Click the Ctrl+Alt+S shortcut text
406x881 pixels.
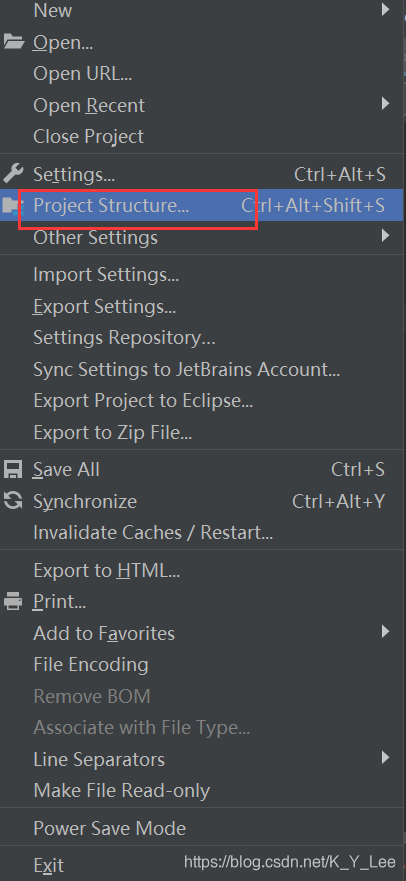(340, 174)
